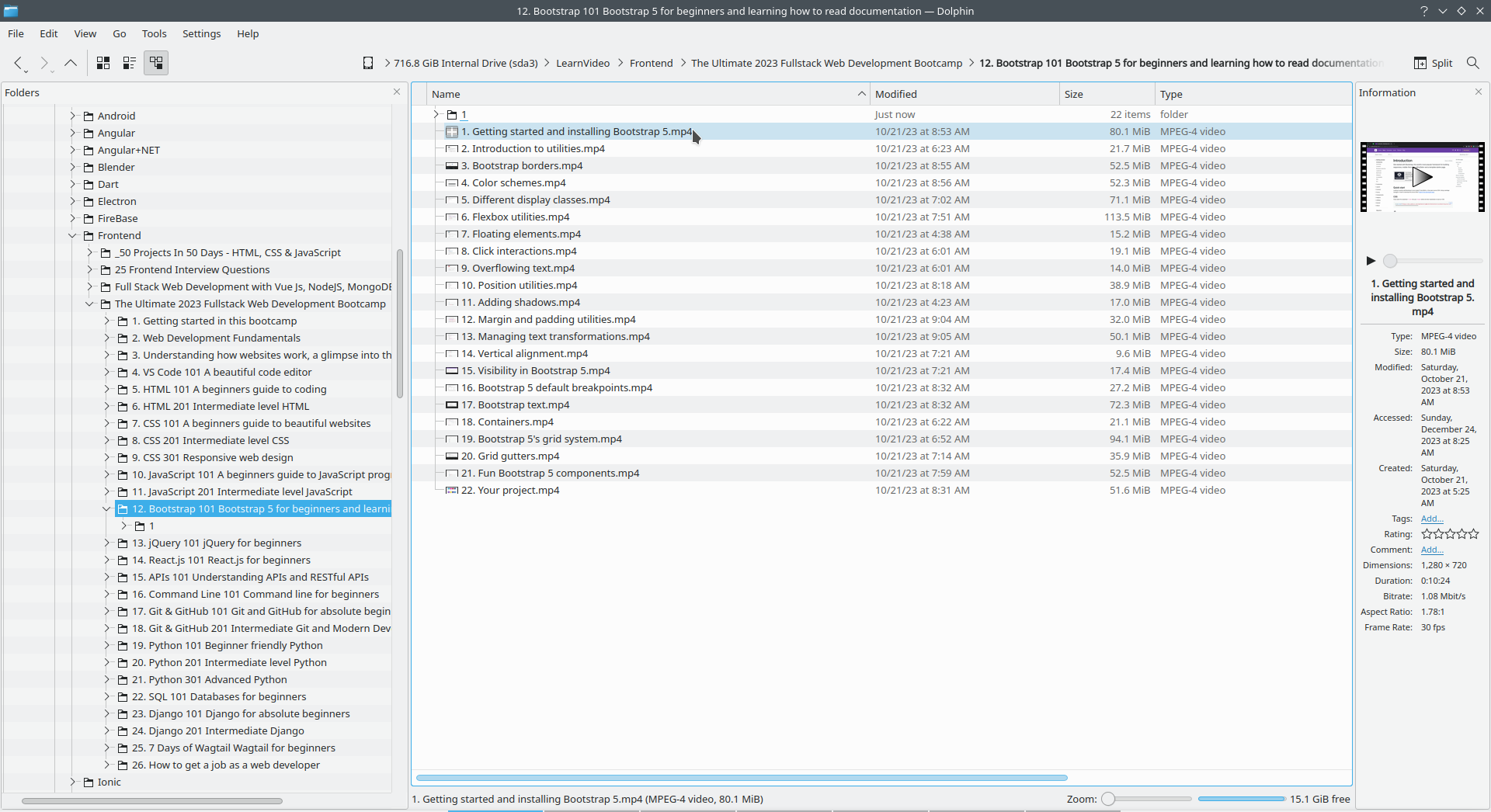Image resolution: width=1491 pixels, height=812 pixels.
Task: Click folder icon of 25 Frontend Interview Questions
Action: (106, 270)
